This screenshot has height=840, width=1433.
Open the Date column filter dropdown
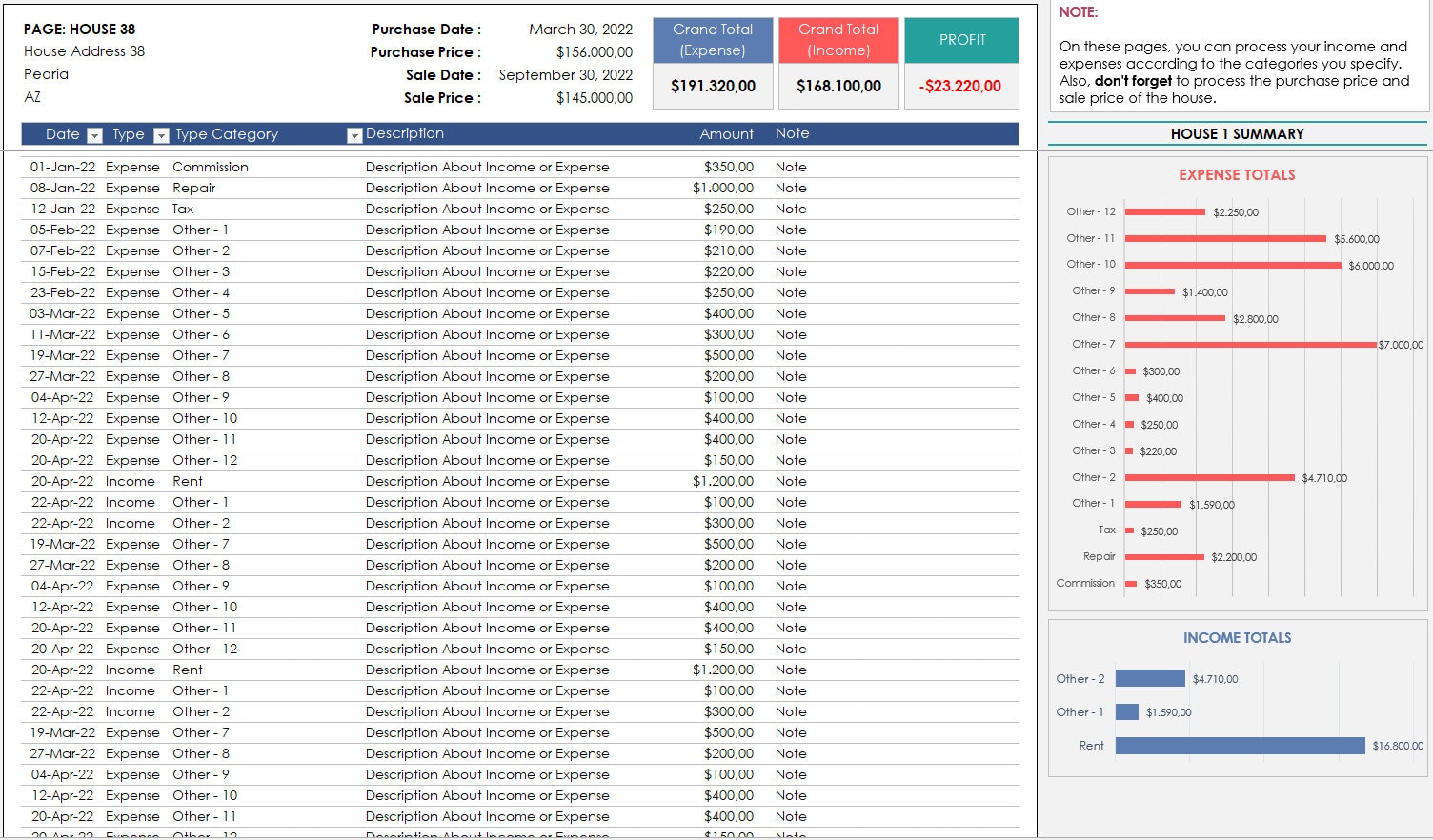93,134
